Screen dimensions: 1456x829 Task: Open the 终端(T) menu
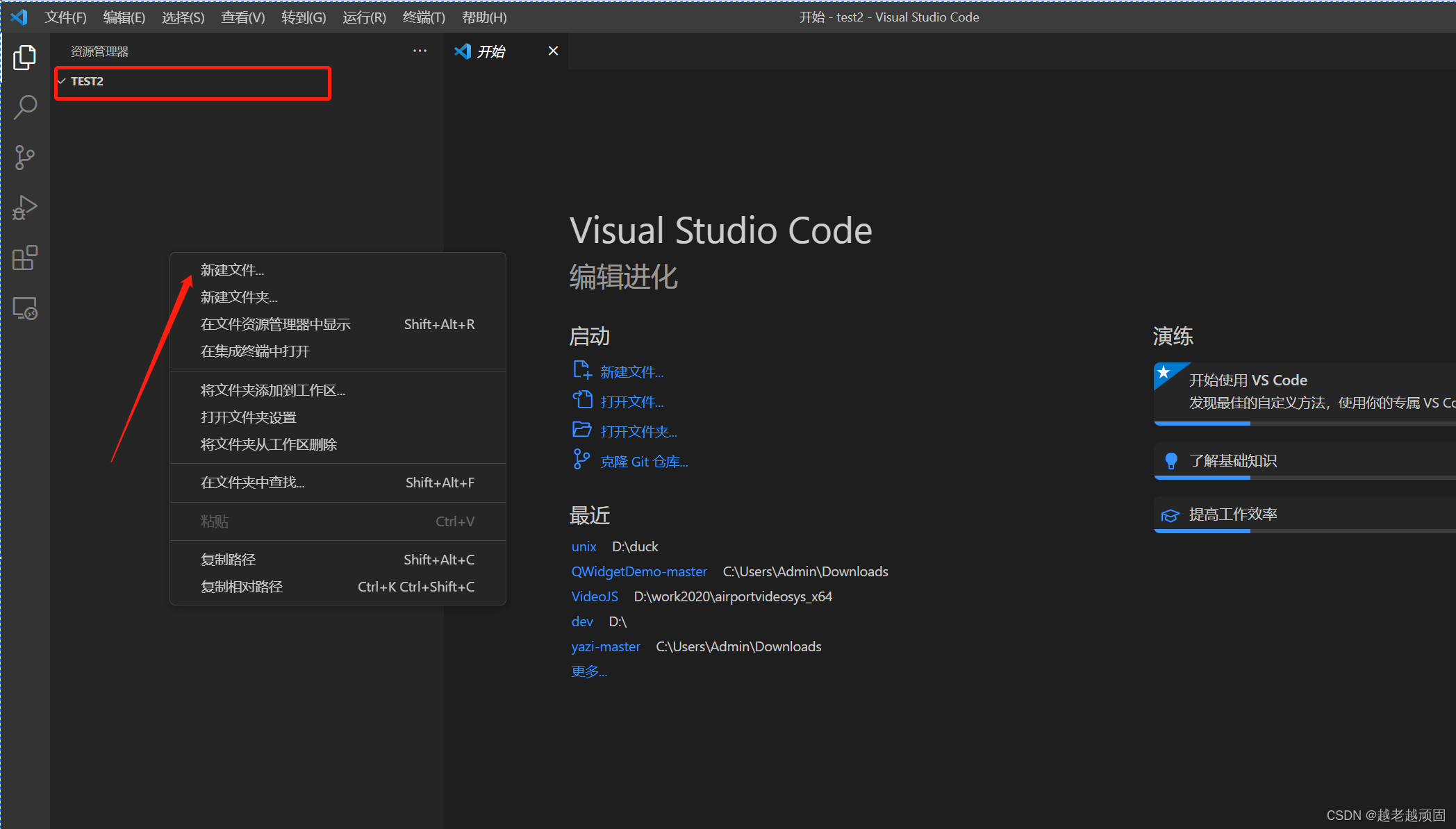coord(424,17)
